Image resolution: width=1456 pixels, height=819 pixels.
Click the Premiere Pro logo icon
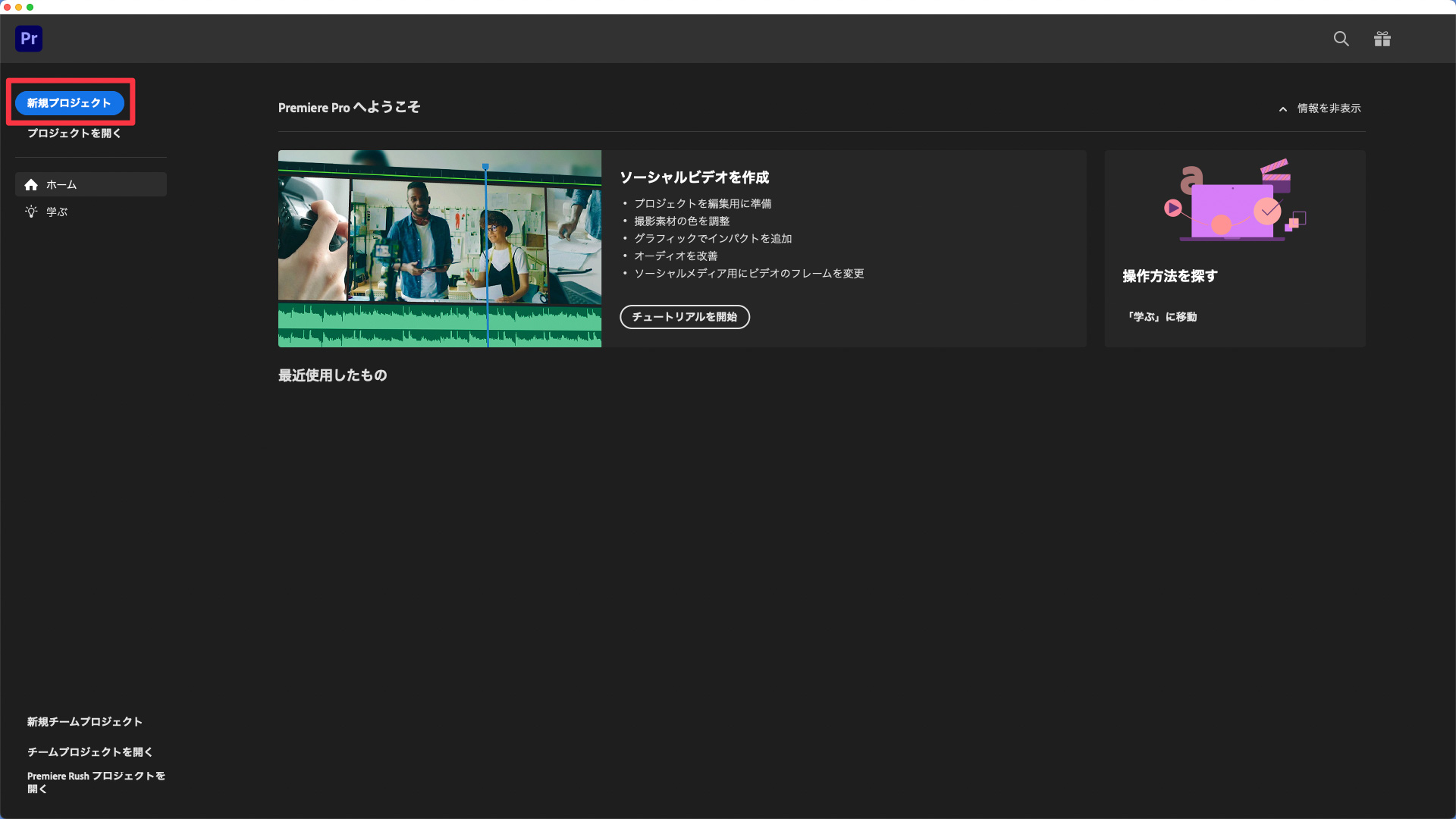[x=29, y=39]
